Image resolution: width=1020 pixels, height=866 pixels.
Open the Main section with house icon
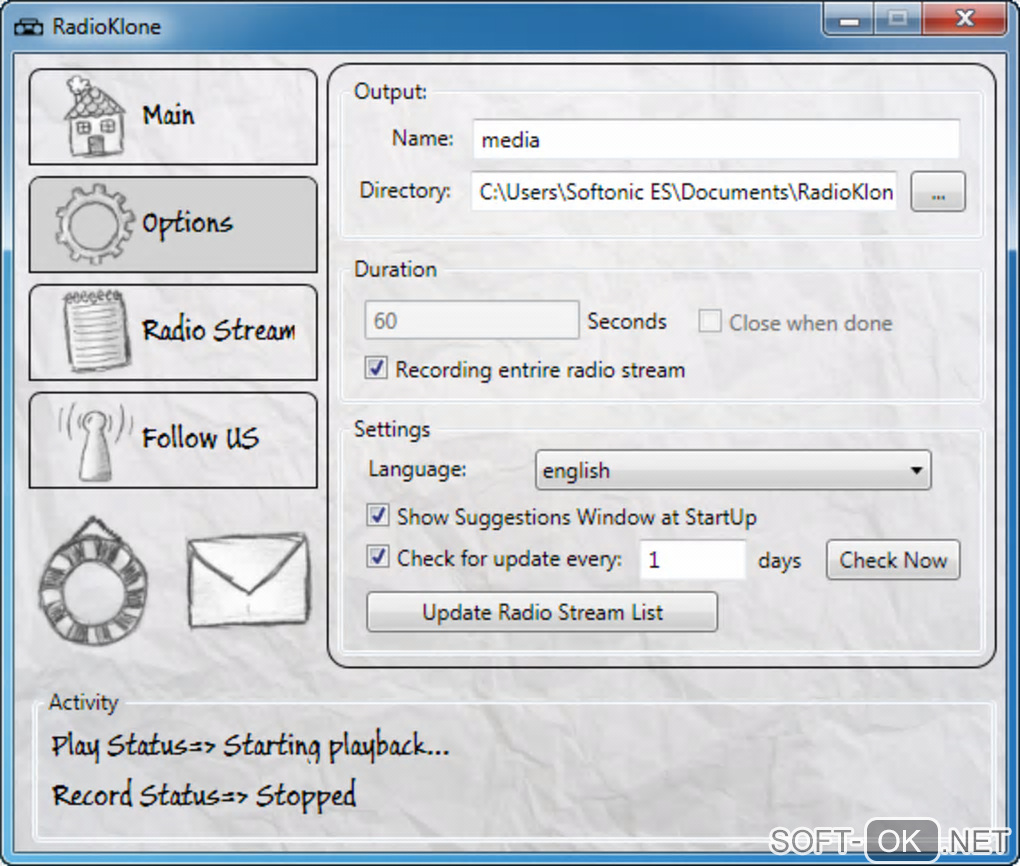coord(173,116)
